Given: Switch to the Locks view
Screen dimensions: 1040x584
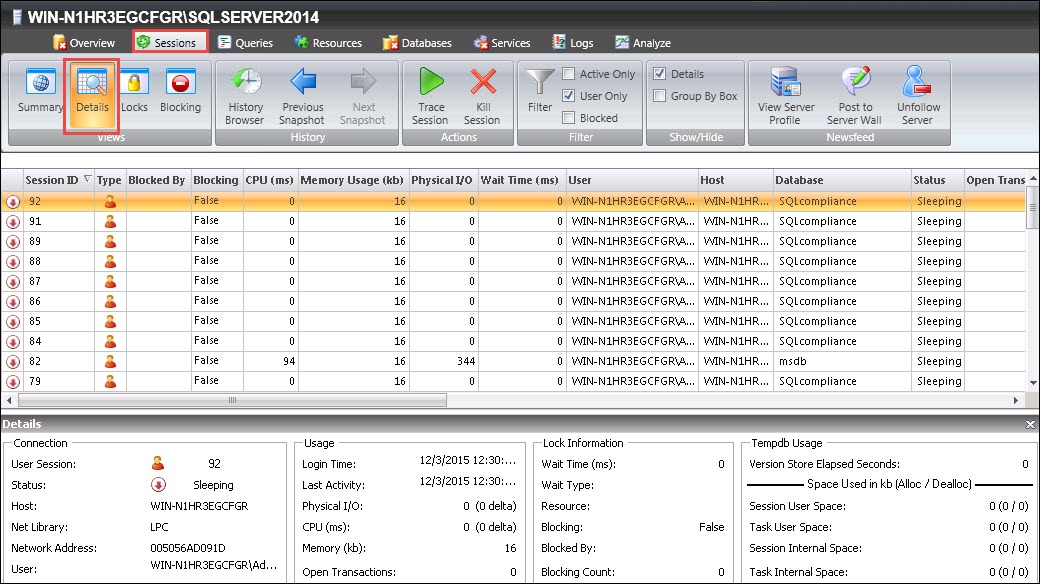Looking at the screenshot, I should [x=134, y=92].
